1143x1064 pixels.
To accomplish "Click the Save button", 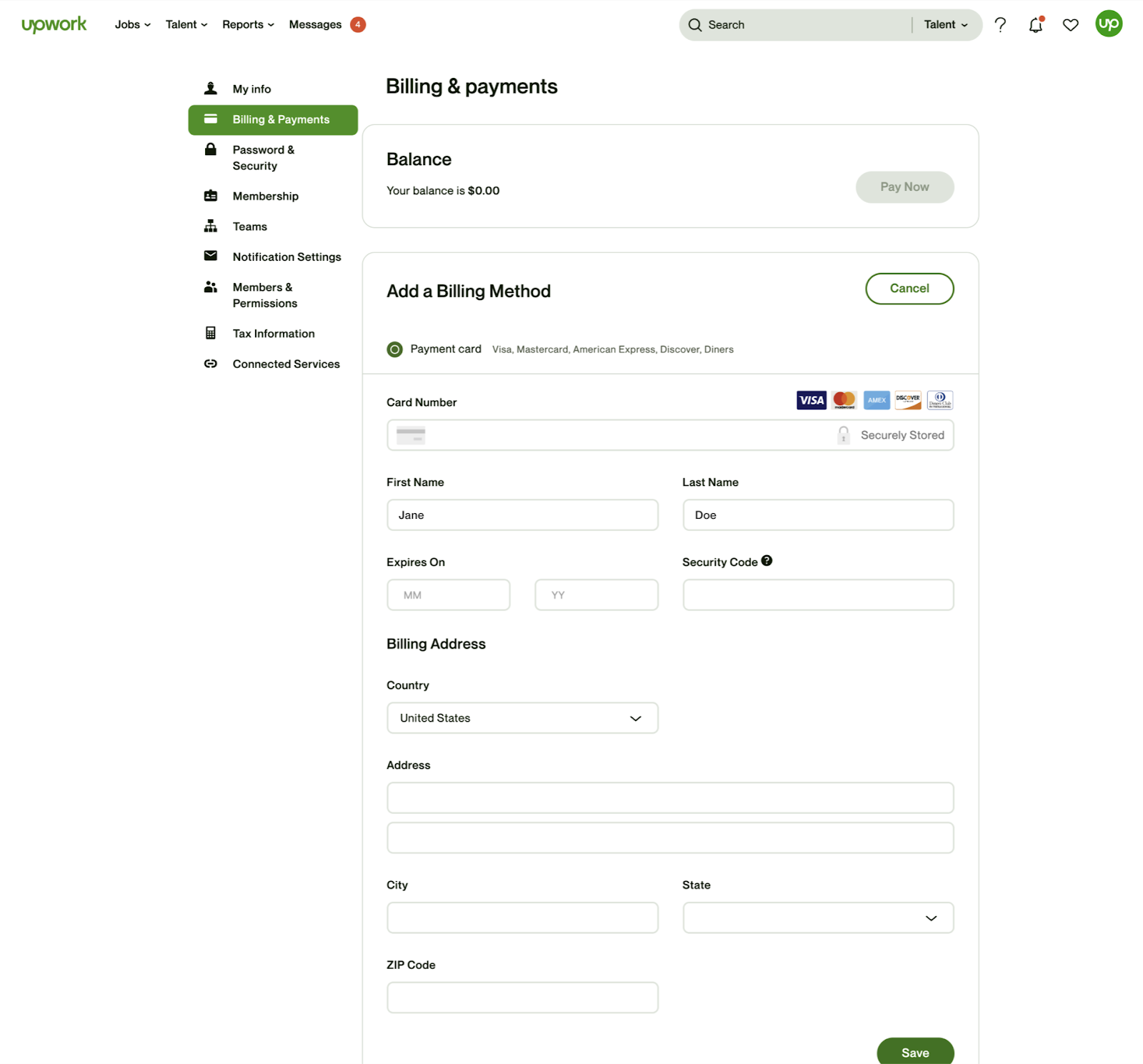I will [914, 1052].
